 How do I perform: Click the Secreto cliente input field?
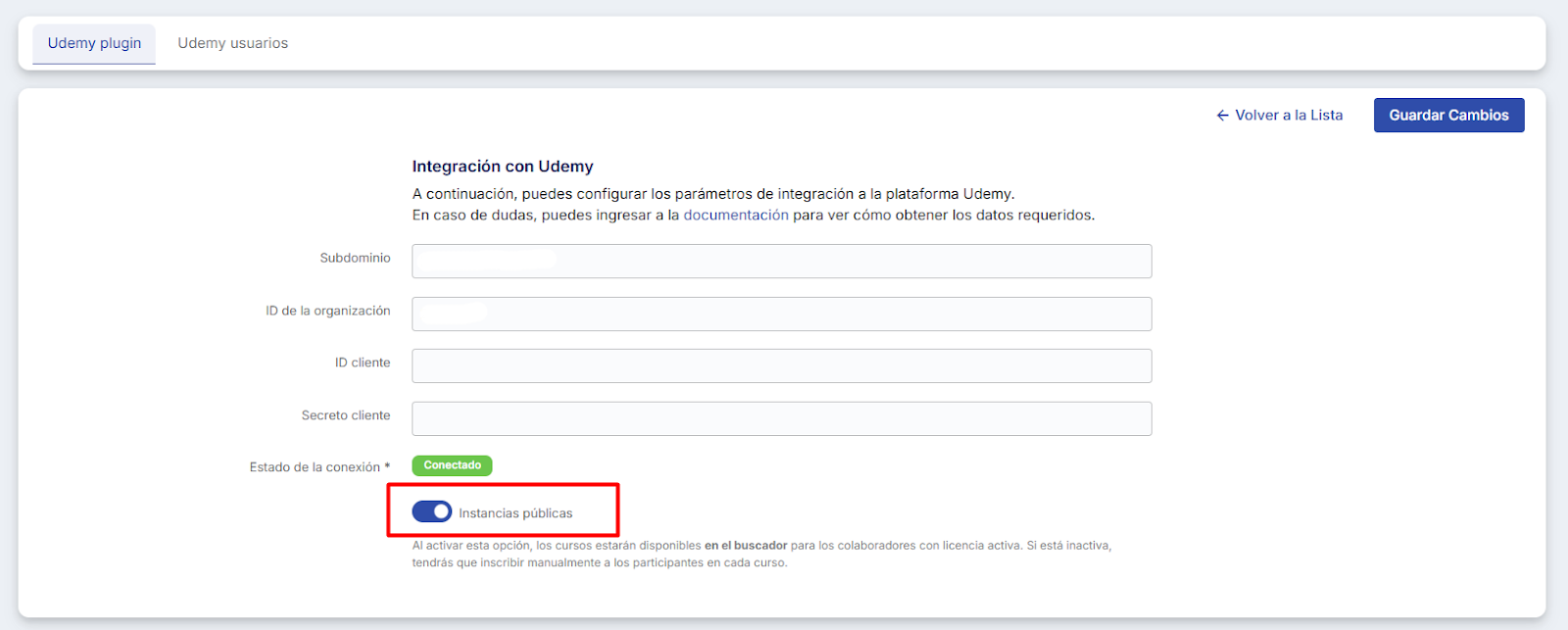tap(781, 419)
